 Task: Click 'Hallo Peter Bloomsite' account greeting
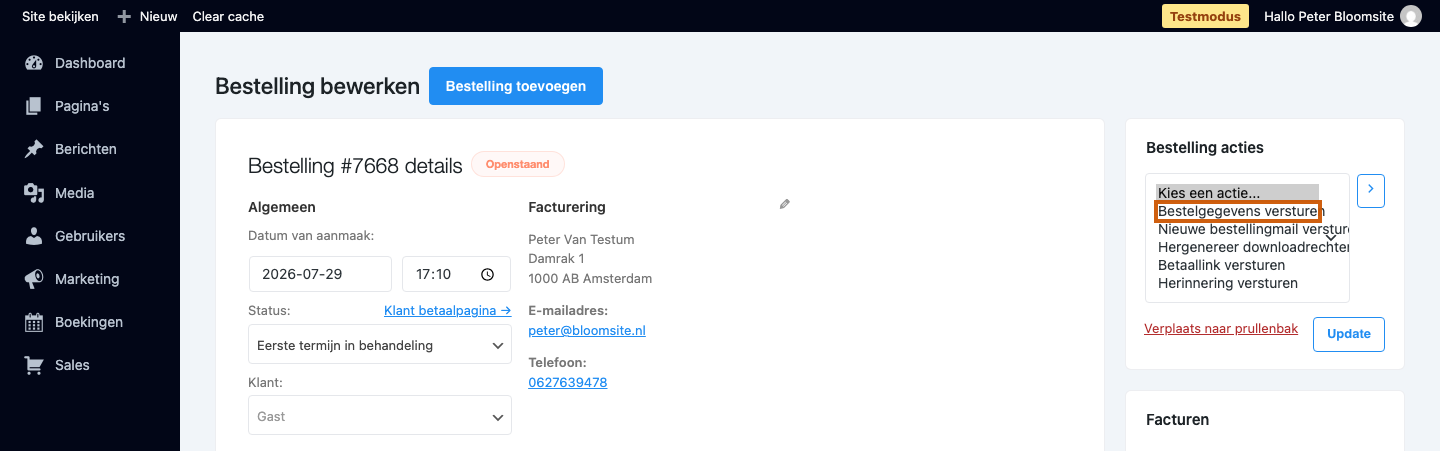[1329, 16]
